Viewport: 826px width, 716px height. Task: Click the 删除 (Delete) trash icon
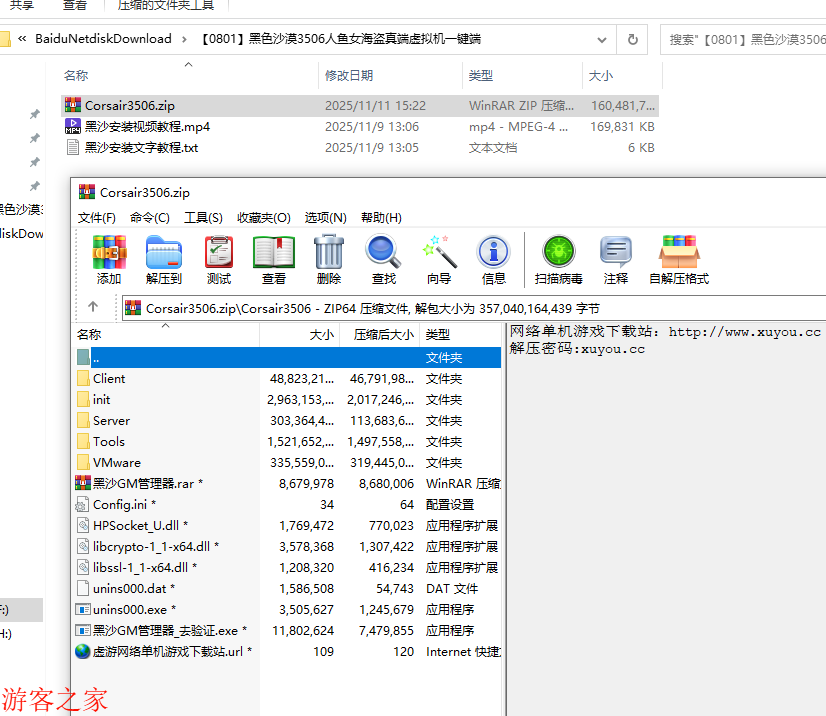[328, 259]
